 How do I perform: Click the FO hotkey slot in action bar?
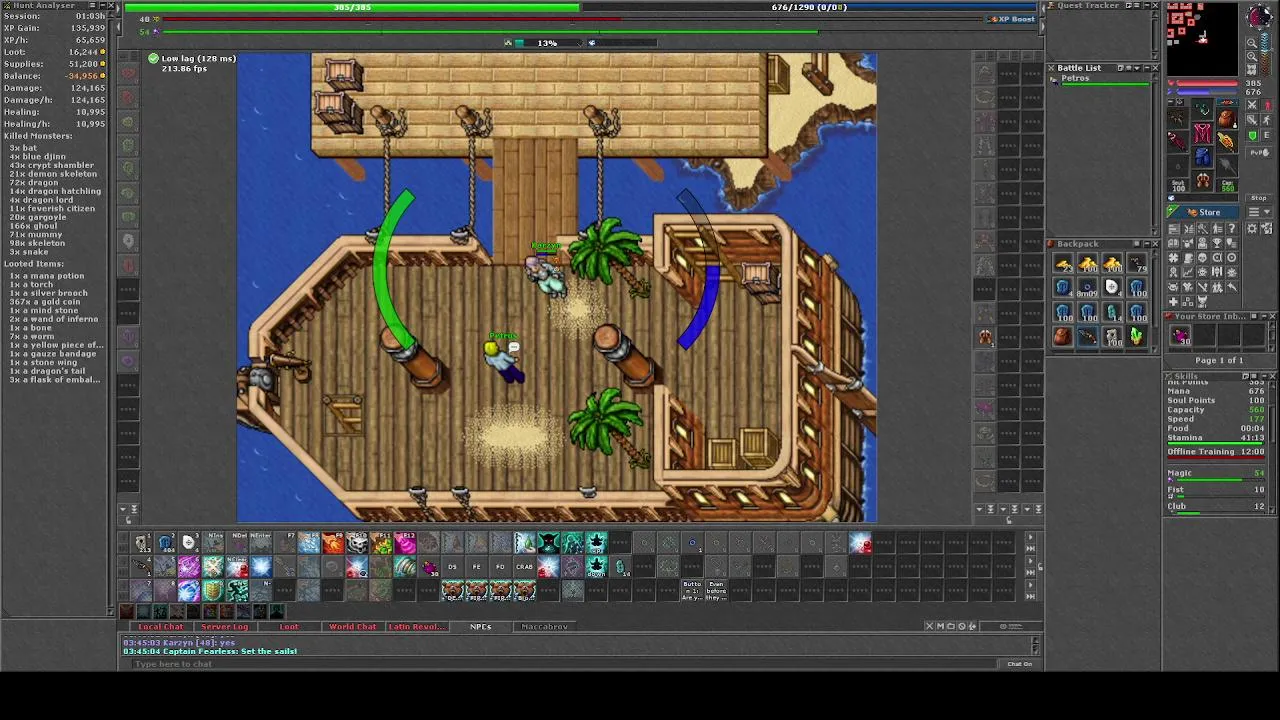point(500,567)
